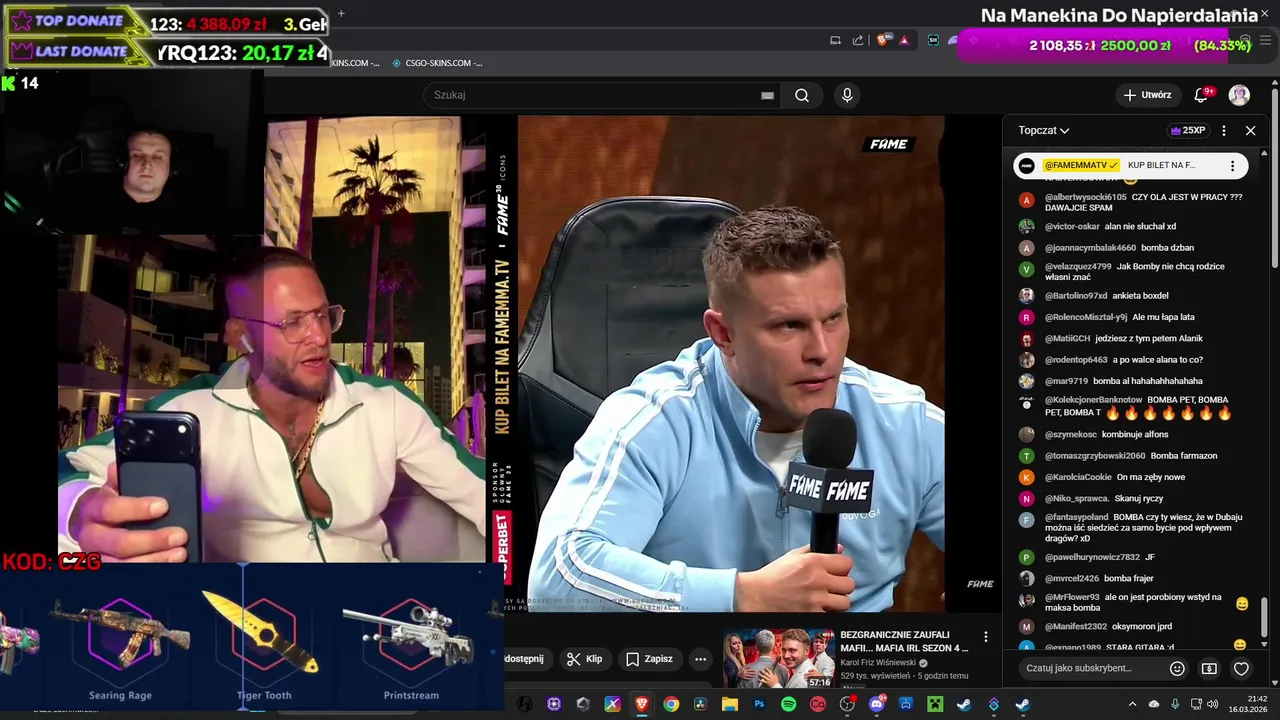Open a new browser tab with plus button
Screen dimensions: 1280x720
click(x=341, y=13)
